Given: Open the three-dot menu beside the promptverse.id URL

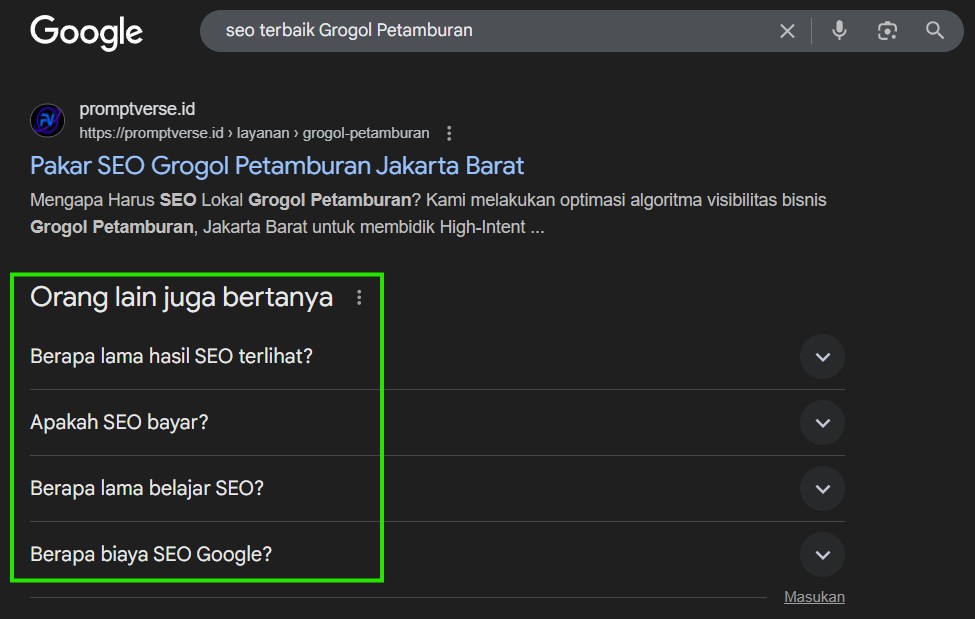Looking at the screenshot, I should coord(448,132).
